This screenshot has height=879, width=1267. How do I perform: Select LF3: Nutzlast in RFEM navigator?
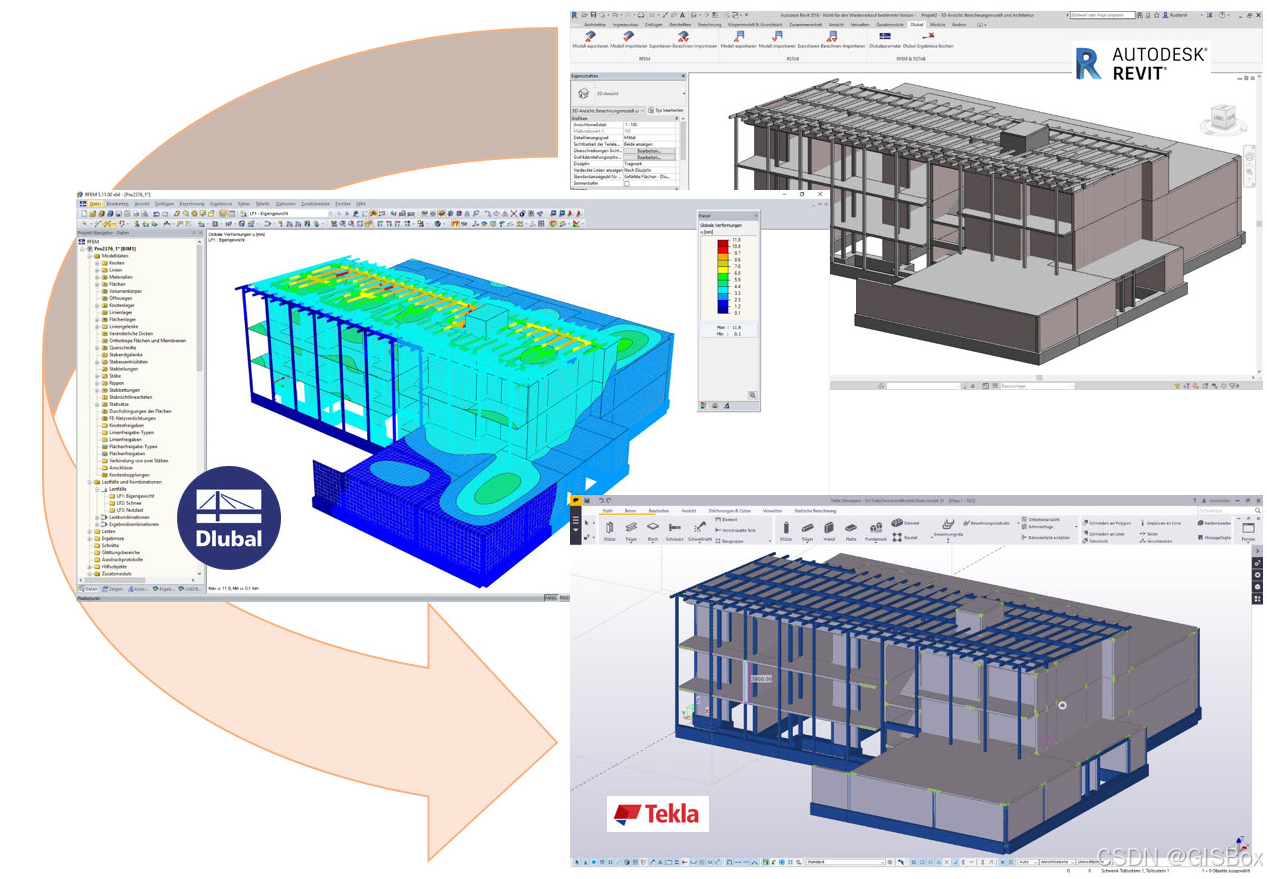[132, 510]
